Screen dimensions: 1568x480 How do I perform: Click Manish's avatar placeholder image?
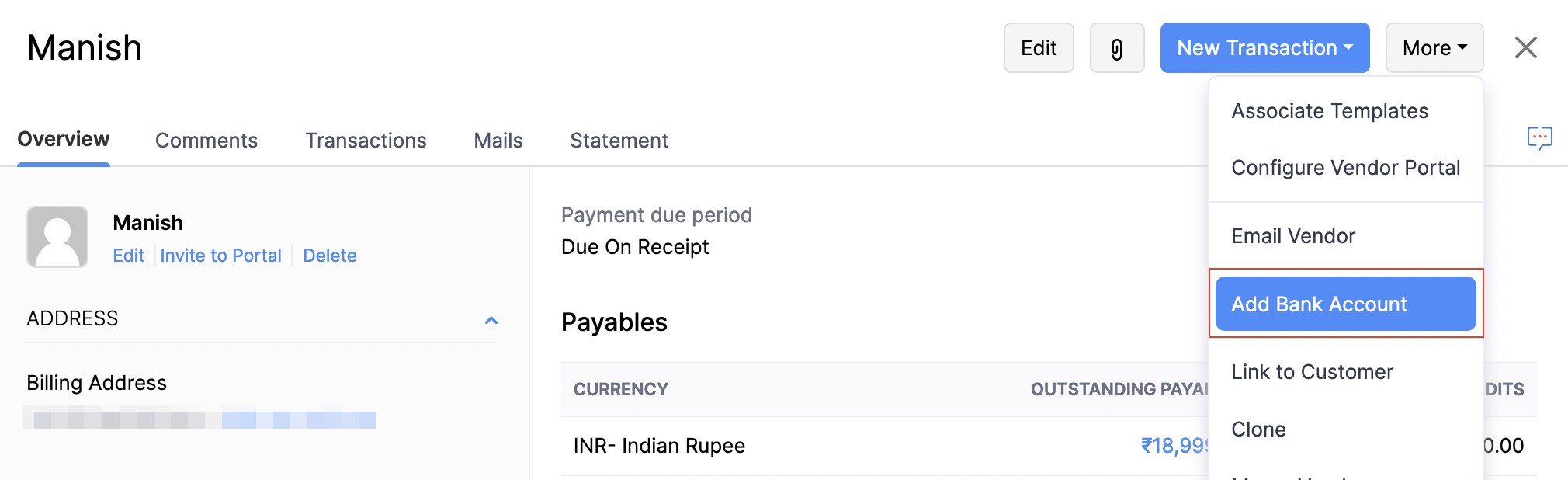coord(57,237)
